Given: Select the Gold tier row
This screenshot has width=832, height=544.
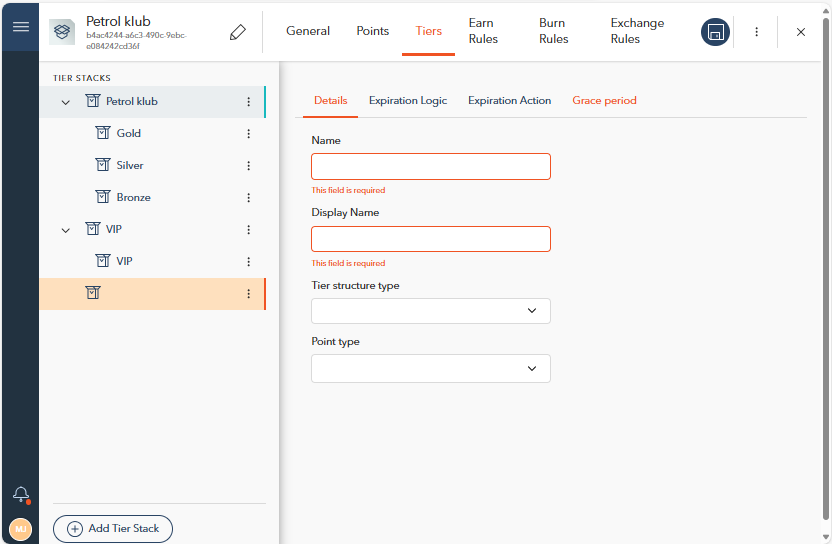Looking at the screenshot, I should point(152,134).
